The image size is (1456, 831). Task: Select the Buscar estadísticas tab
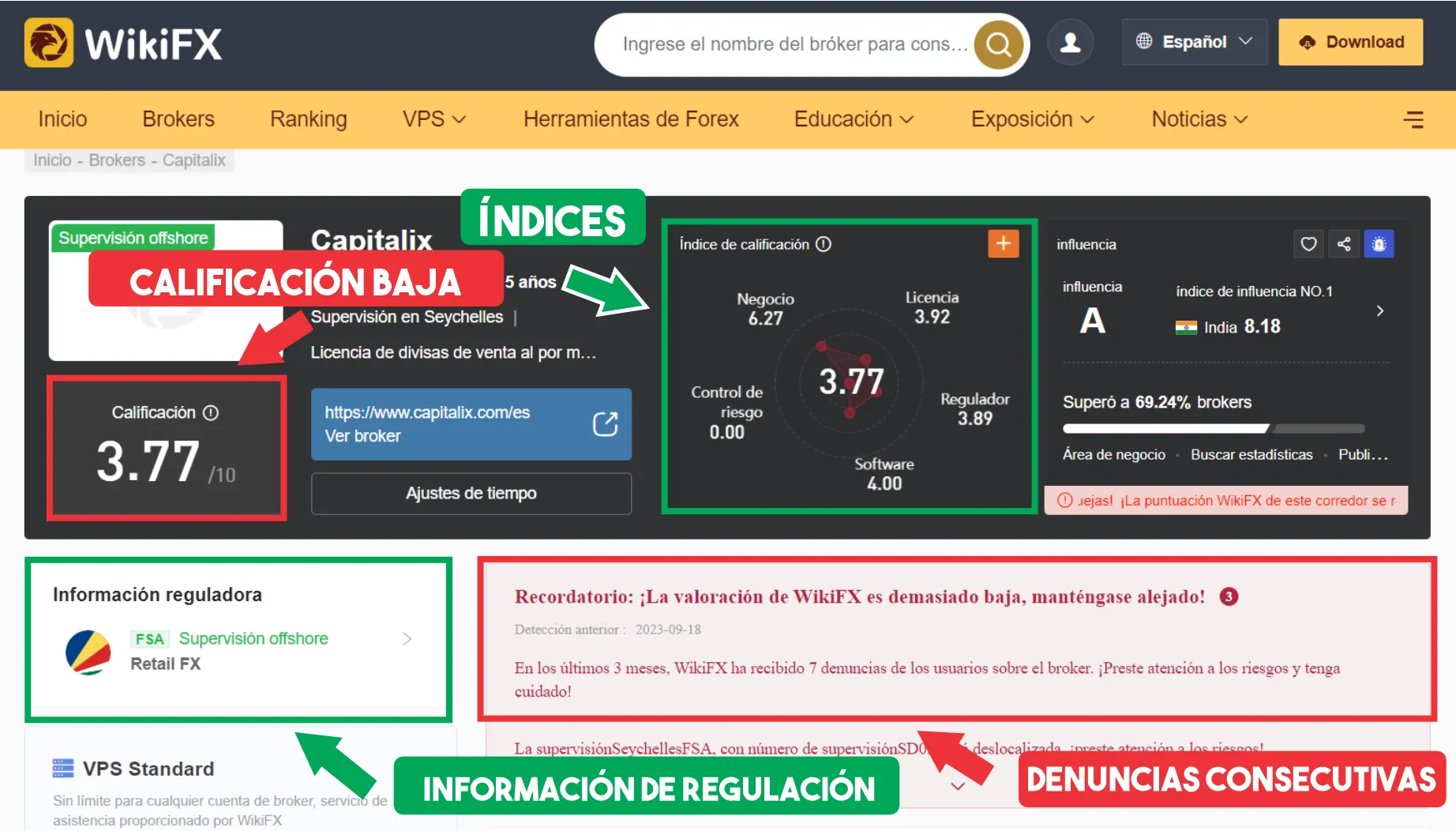click(1251, 454)
